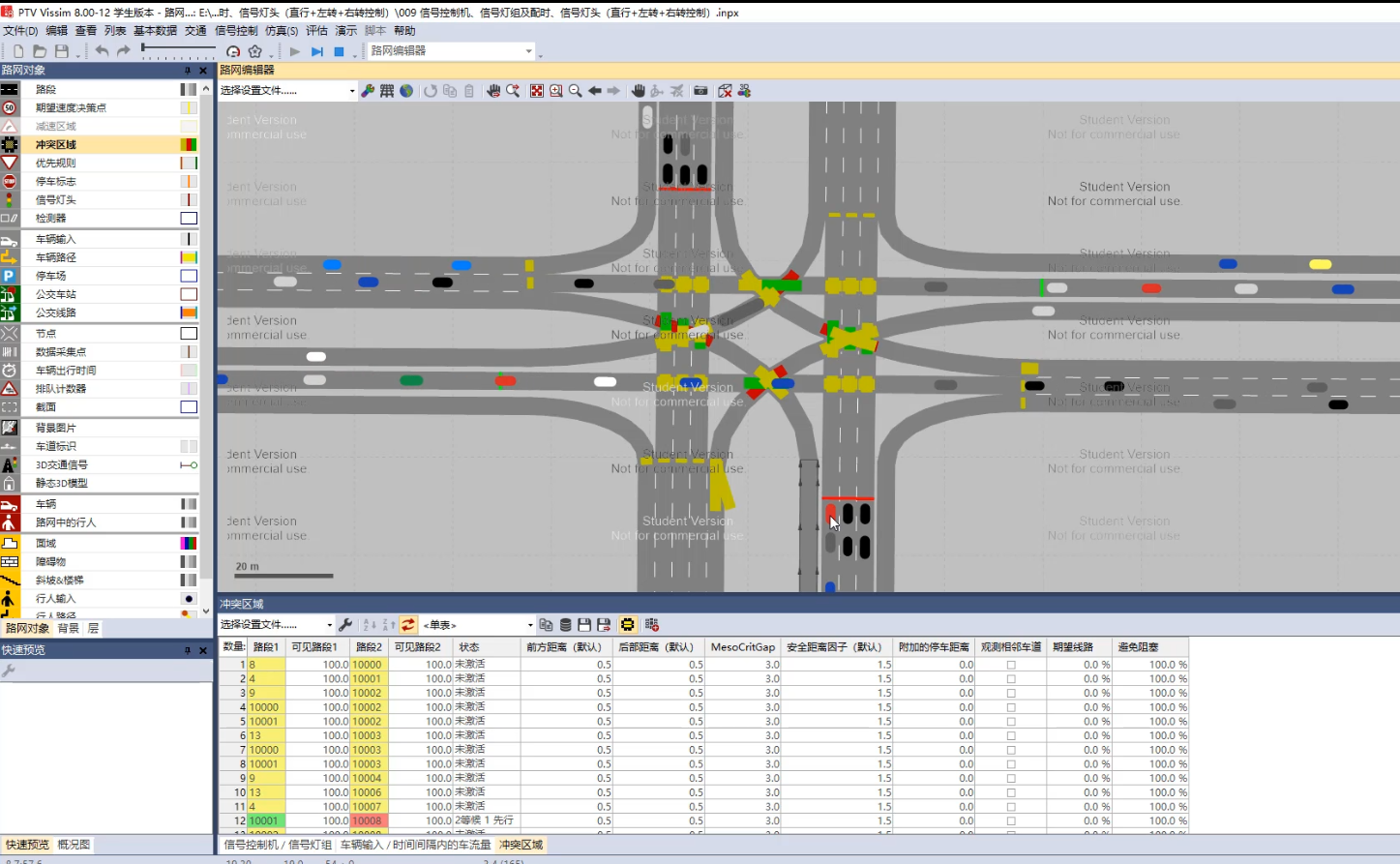1400x864 pixels.
Task: Start continuous simulation with play icon
Action: (295, 51)
